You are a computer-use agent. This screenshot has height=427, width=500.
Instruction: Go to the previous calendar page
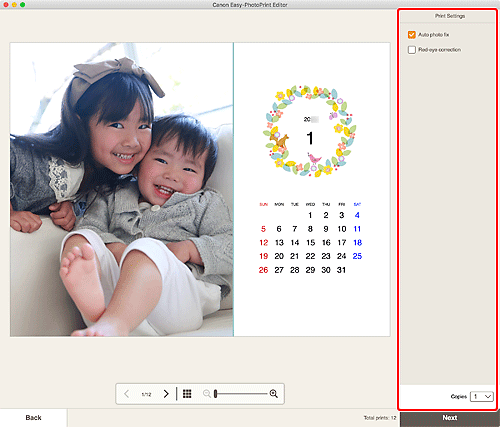(127, 394)
